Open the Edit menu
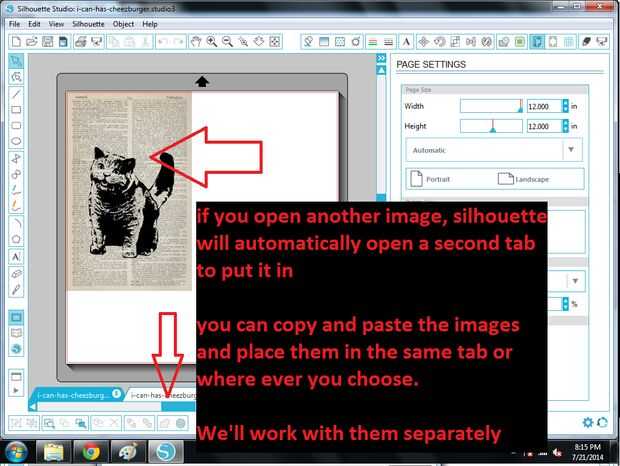This screenshot has height=466, width=620. pos(34,24)
